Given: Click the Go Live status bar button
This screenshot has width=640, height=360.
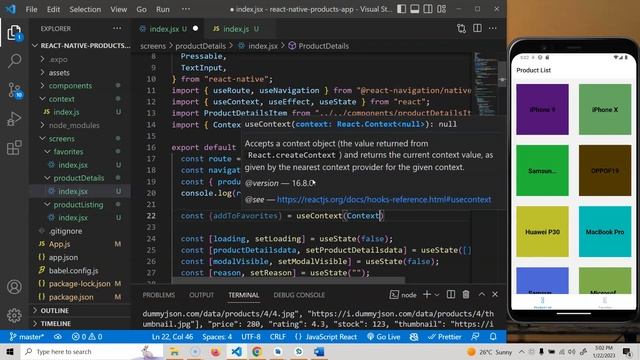Looking at the screenshot, I should pyautogui.click(x=384, y=337).
